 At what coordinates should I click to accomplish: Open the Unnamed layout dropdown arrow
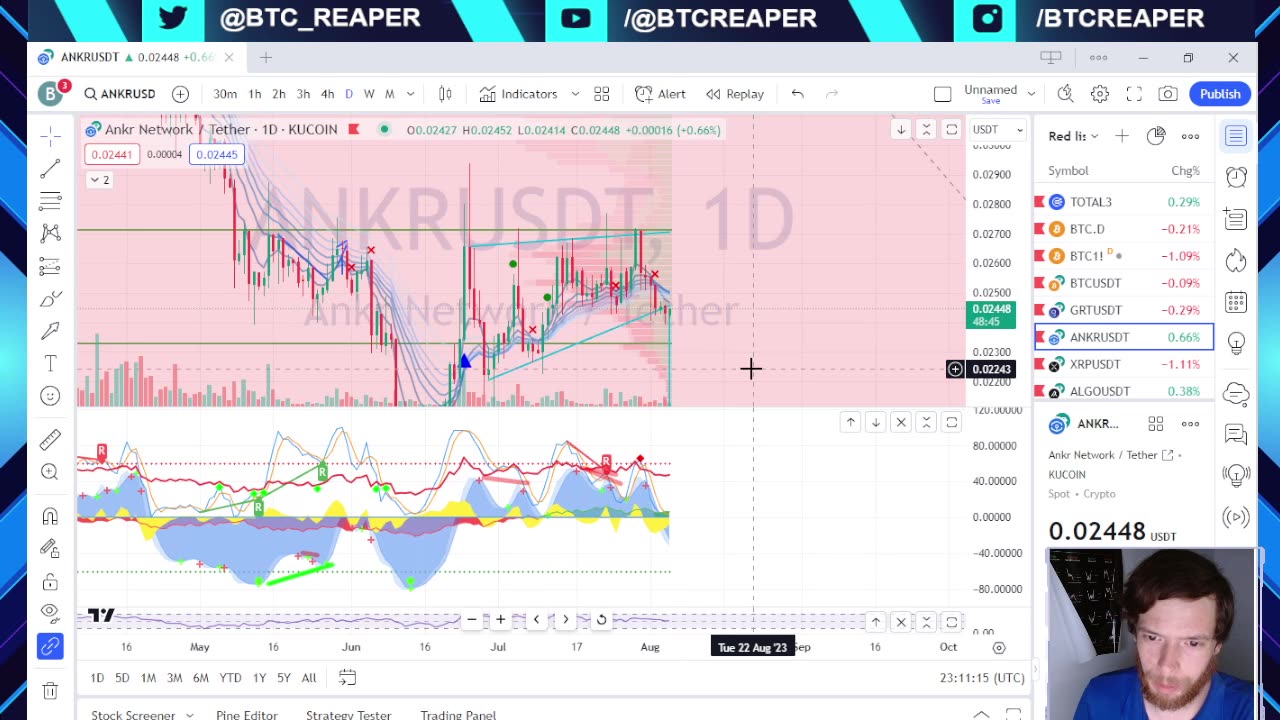pyautogui.click(x=1031, y=94)
